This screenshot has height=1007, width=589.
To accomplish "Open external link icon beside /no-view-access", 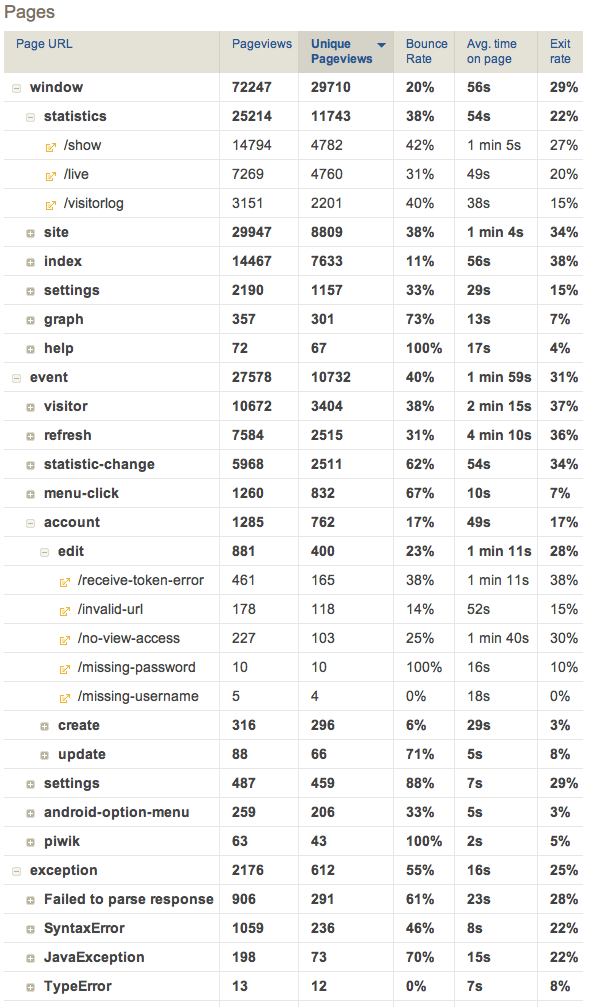I will pyautogui.click(x=65, y=640).
